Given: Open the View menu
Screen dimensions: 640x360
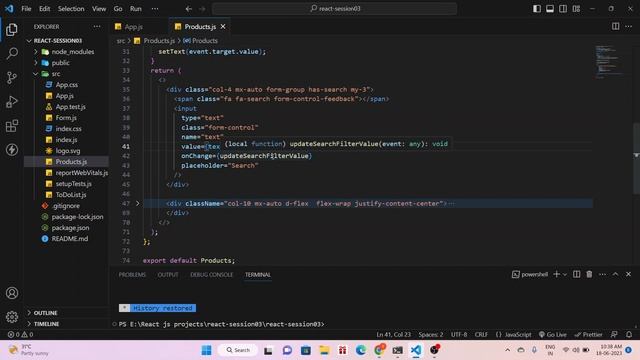Looking at the screenshot, I should (x=99, y=9).
